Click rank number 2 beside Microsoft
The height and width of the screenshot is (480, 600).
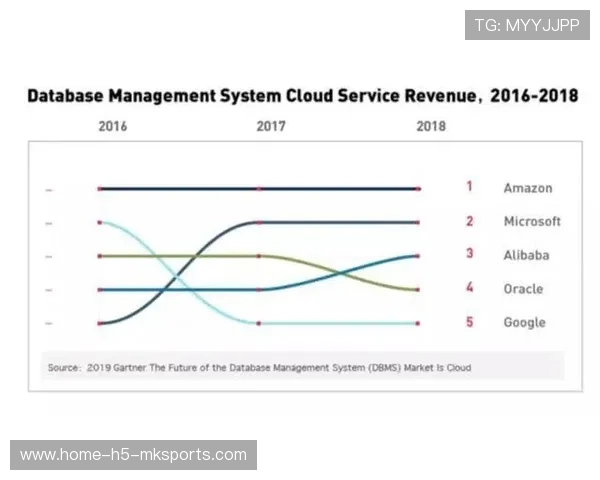coord(469,221)
